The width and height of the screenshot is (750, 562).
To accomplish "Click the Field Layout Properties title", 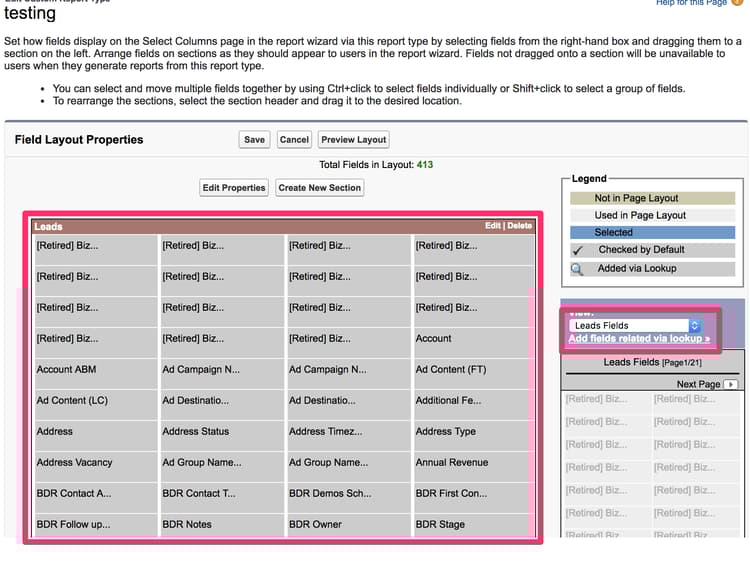I will point(79,140).
